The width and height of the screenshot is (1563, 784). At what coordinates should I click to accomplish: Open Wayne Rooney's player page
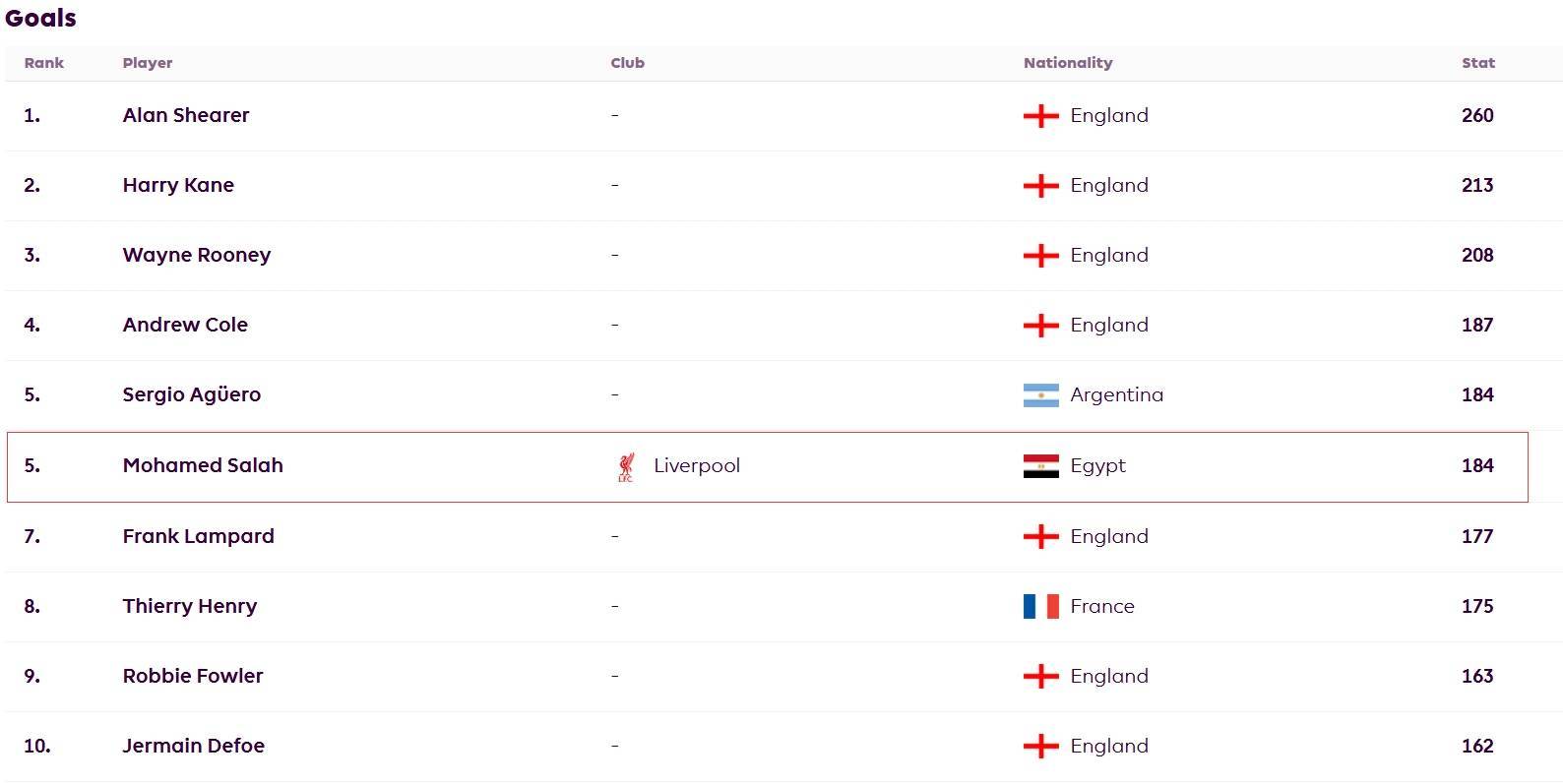point(197,255)
